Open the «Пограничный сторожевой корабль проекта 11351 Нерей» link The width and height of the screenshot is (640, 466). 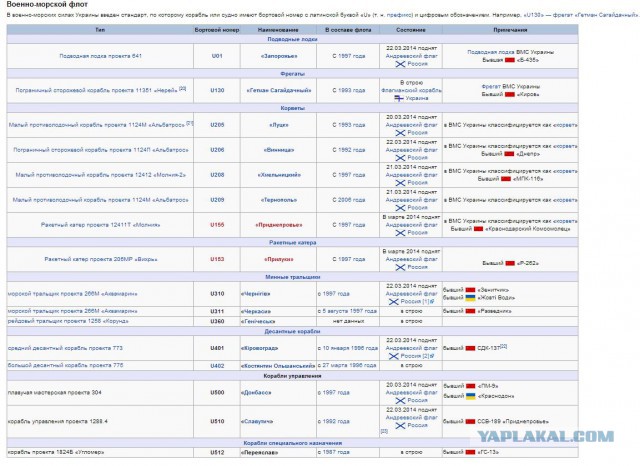point(97,90)
